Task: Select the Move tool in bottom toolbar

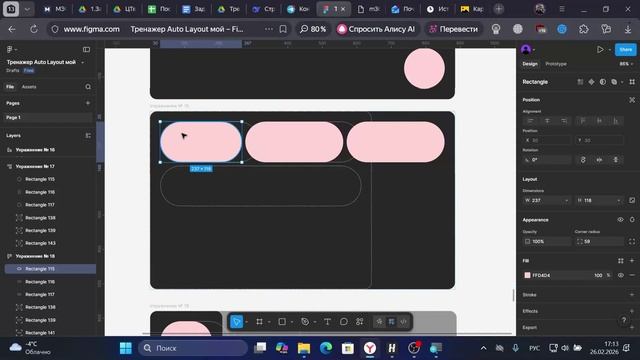Action: pyautogui.click(x=236, y=322)
